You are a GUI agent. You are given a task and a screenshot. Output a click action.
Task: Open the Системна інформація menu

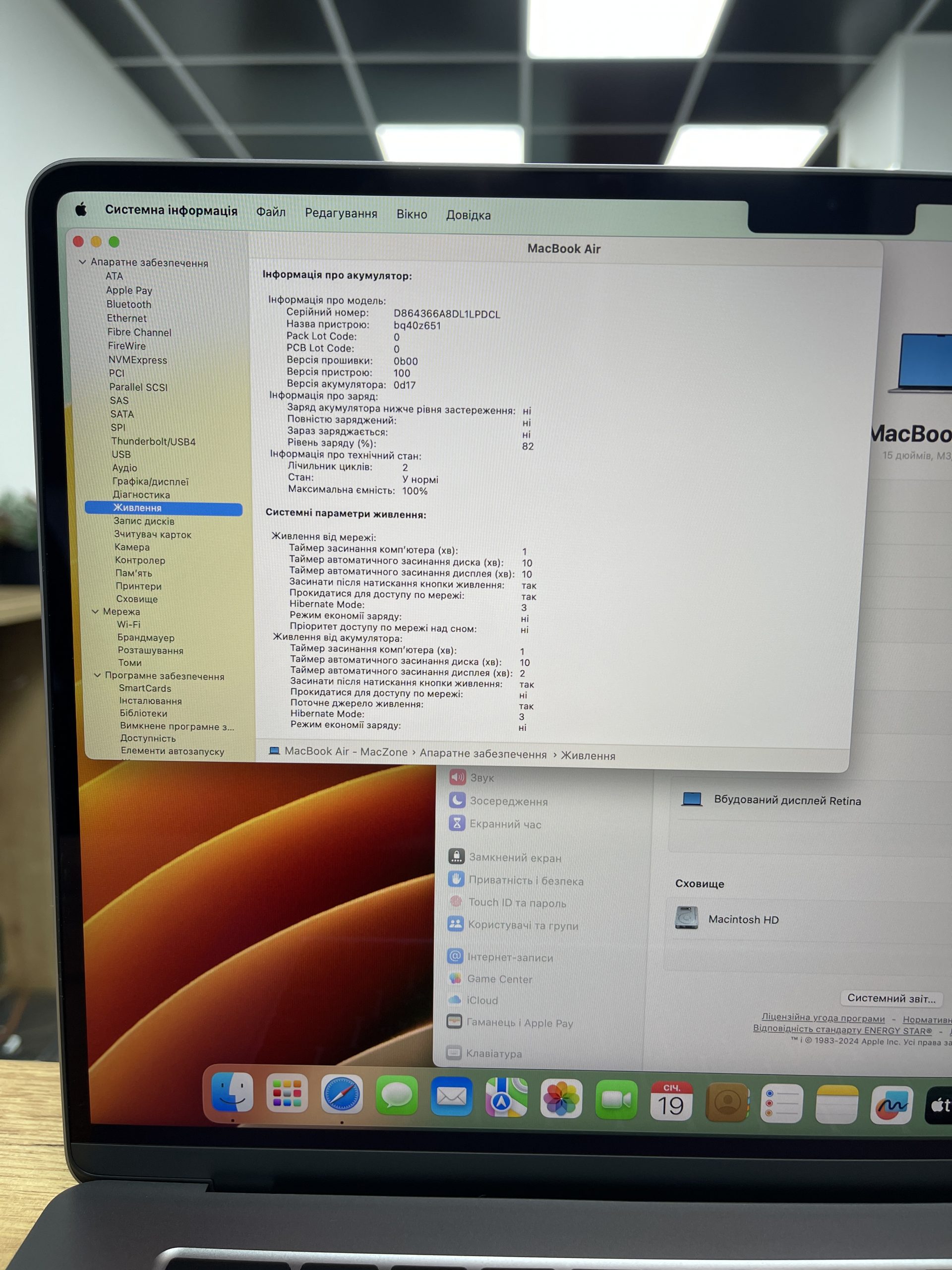click(171, 211)
